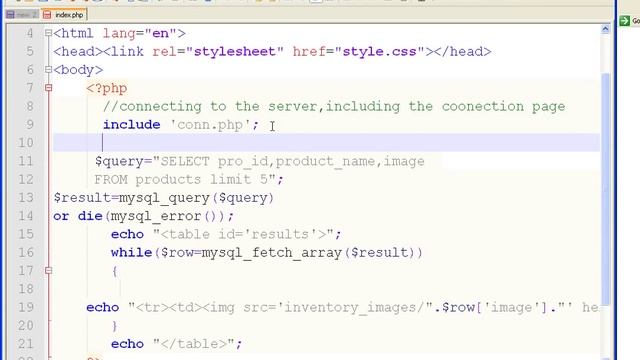Click the table id='results' string

[x=243, y=234]
